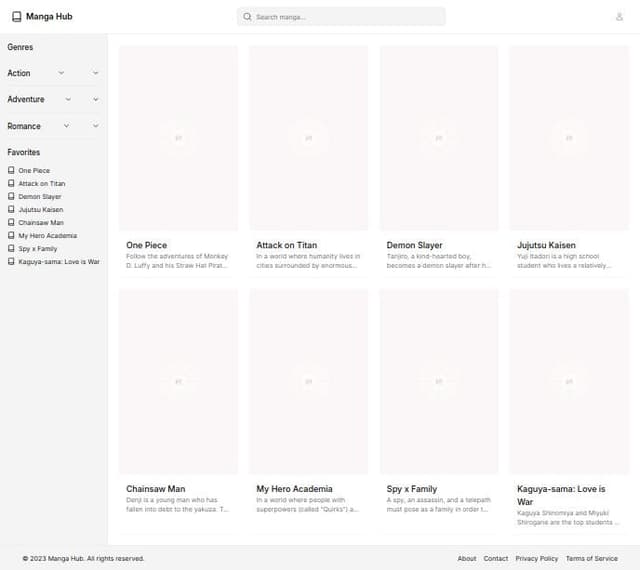Click the chevron next to Romance label
The width and height of the screenshot is (640, 570).
pyautogui.click(x=66, y=126)
